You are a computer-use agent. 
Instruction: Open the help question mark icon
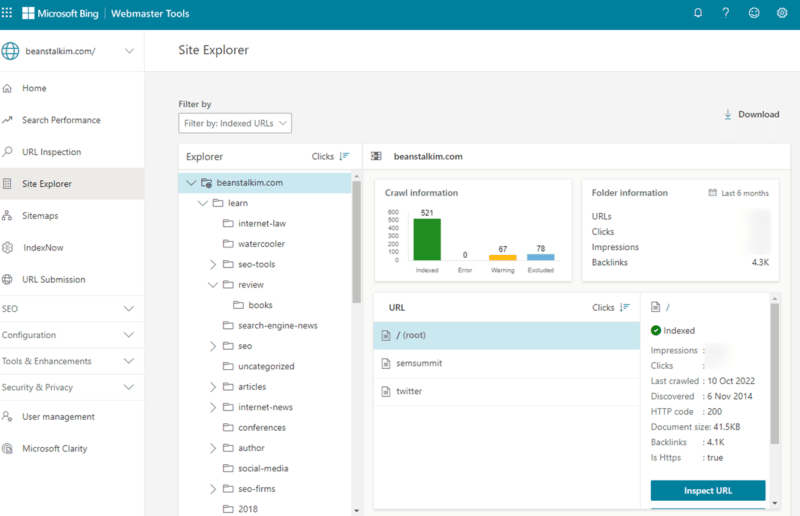pyautogui.click(x=726, y=14)
